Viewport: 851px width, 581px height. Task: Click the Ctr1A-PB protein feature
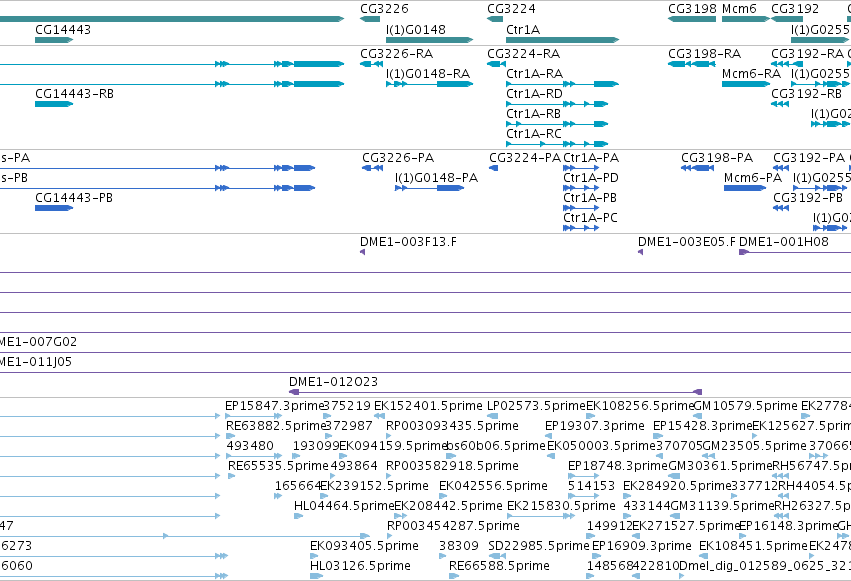(x=581, y=208)
